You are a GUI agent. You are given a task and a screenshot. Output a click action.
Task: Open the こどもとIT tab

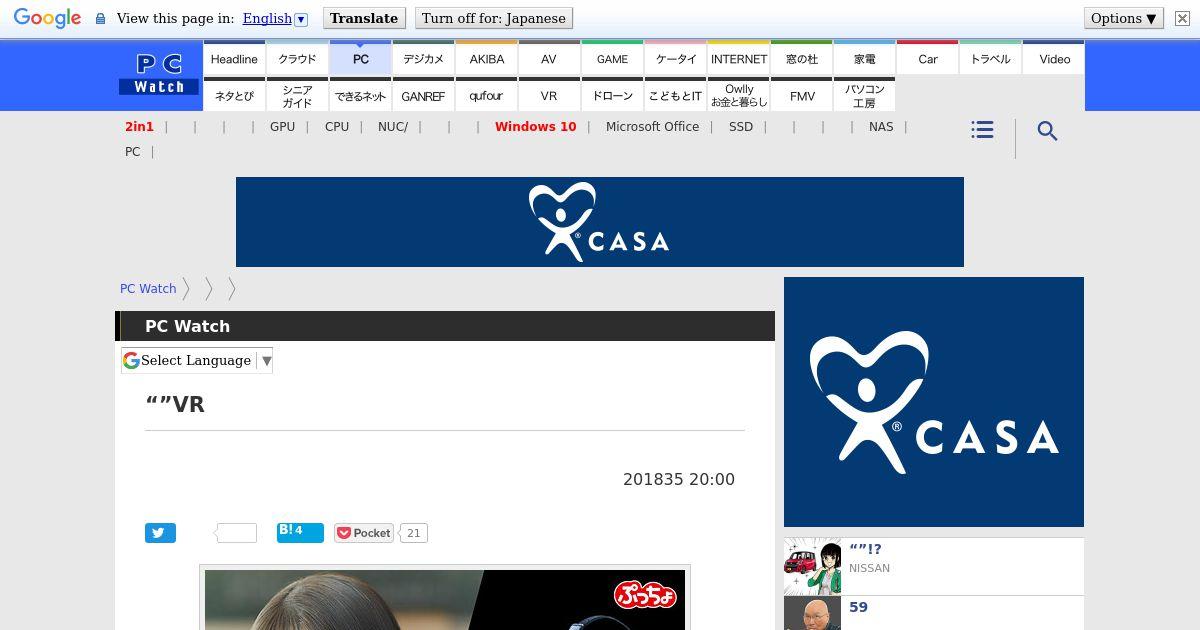(675, 96)
